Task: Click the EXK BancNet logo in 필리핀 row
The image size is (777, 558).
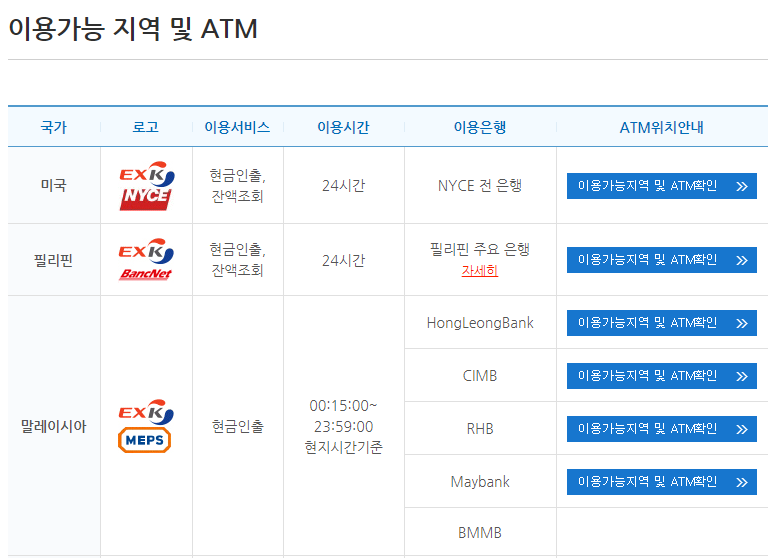Action: 146,259
